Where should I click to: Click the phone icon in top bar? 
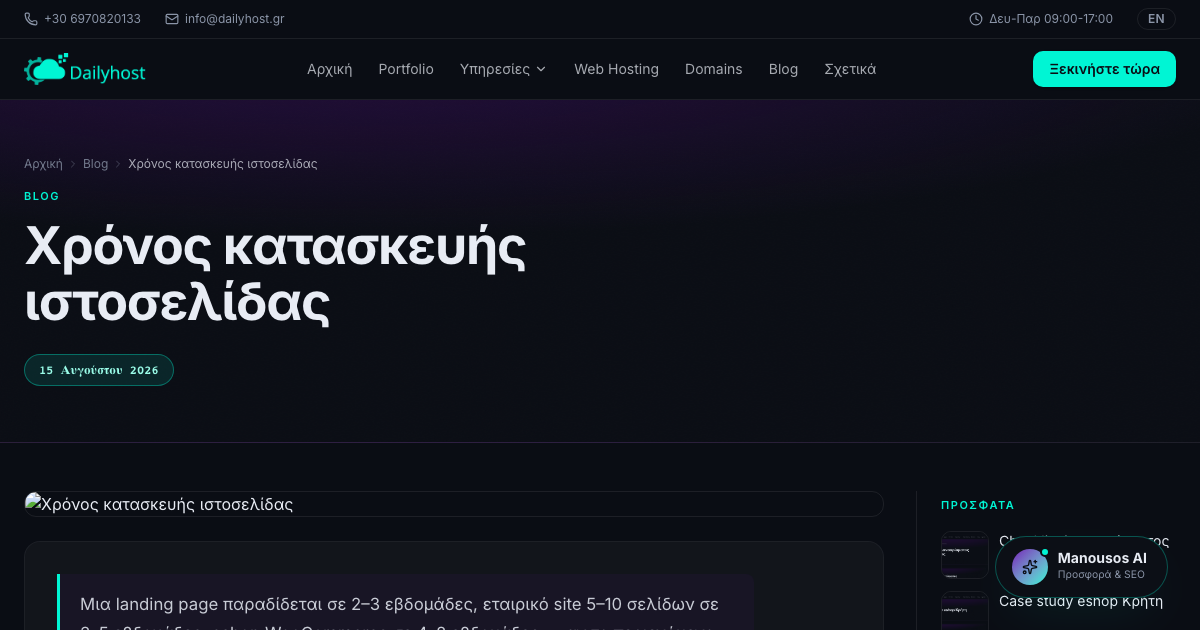pyautogui.click(x=31, y=19)
